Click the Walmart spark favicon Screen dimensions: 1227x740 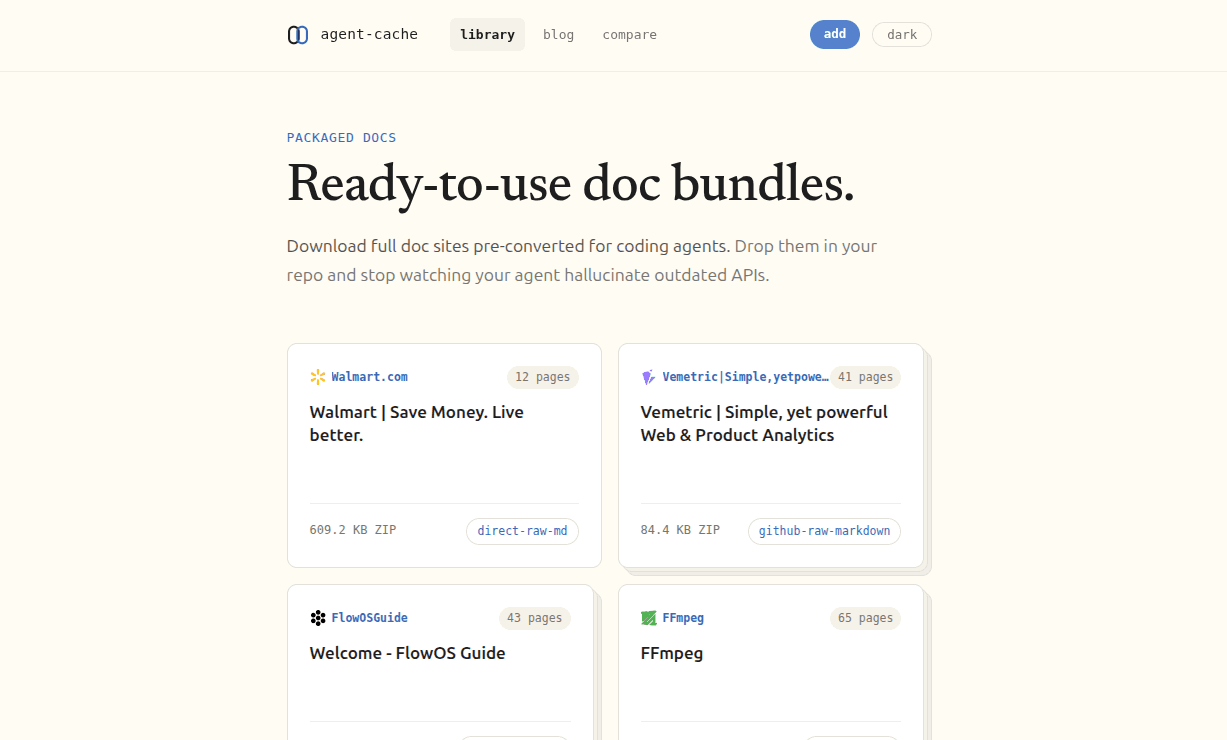point(318,377)
